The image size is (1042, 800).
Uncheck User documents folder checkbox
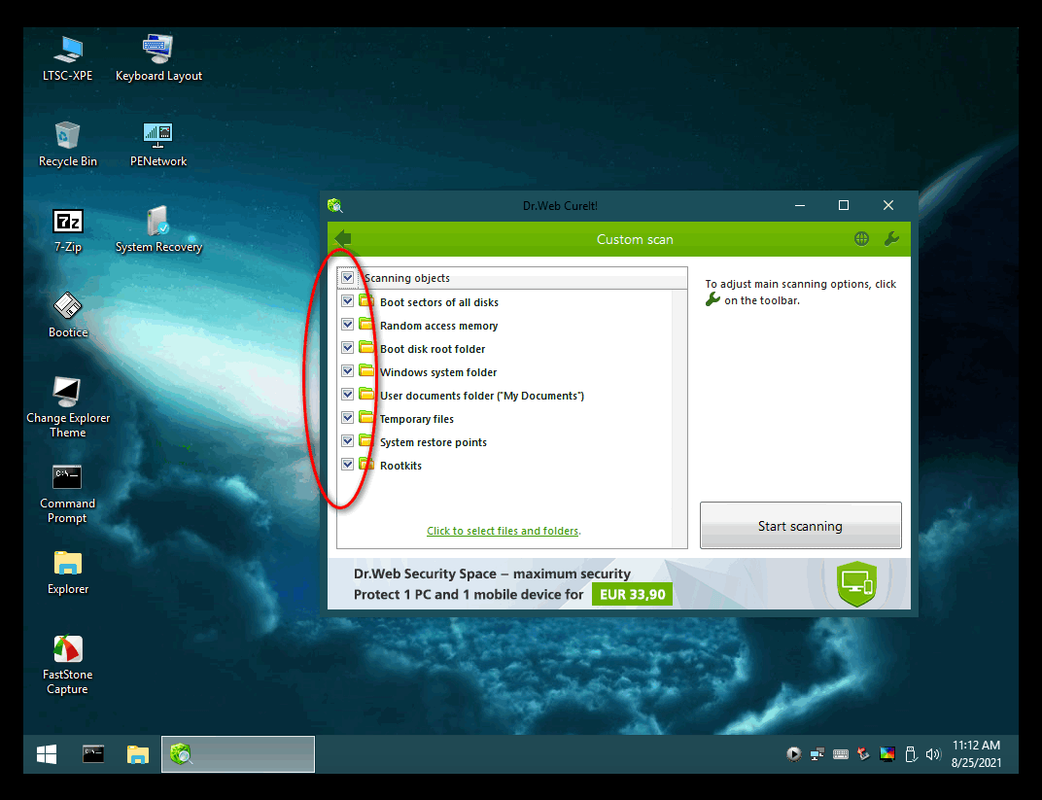pos(348,394)
